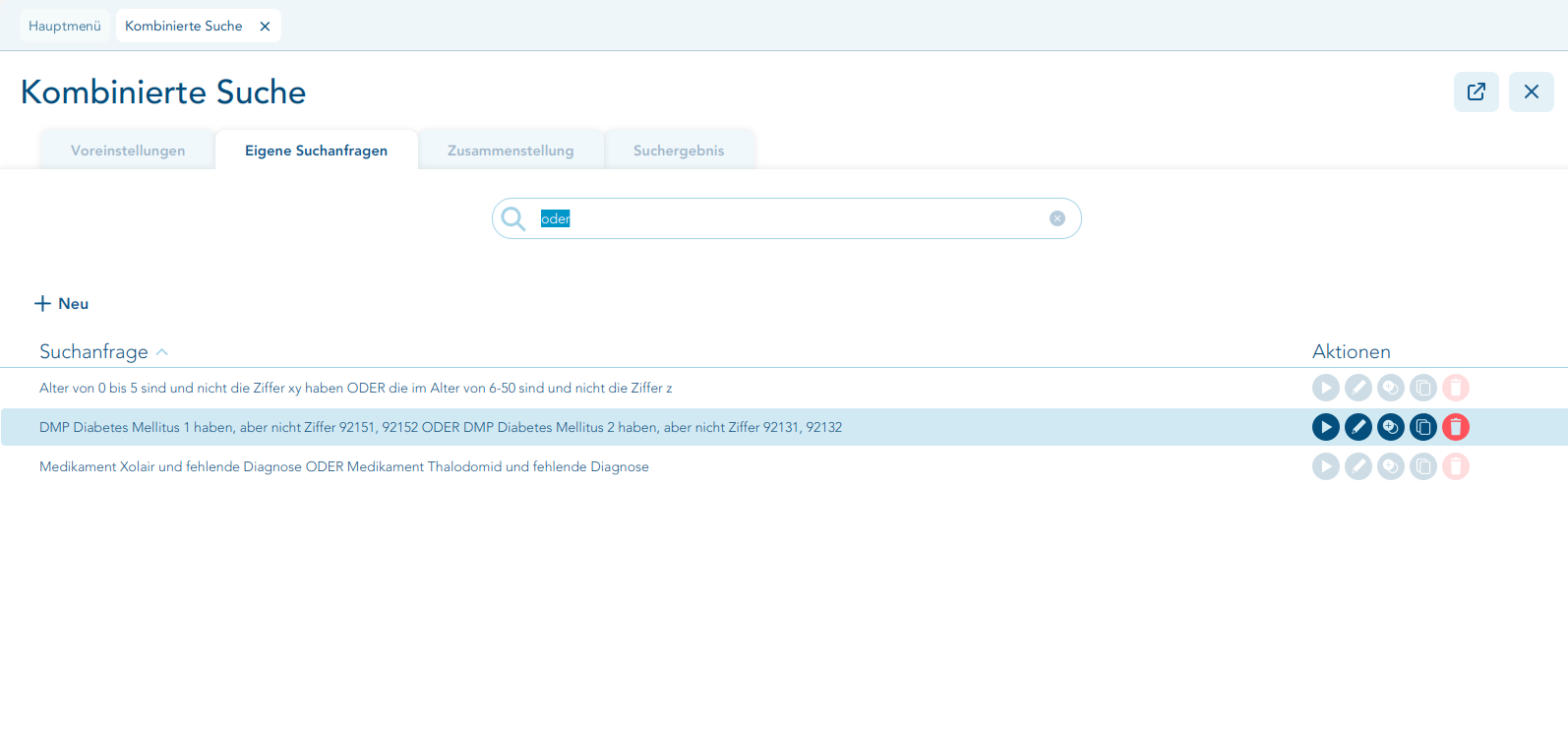Edit the DMP Diabetes Mellitus query
This screenshot has height=731, width=1568.
tap(1358, 427)
